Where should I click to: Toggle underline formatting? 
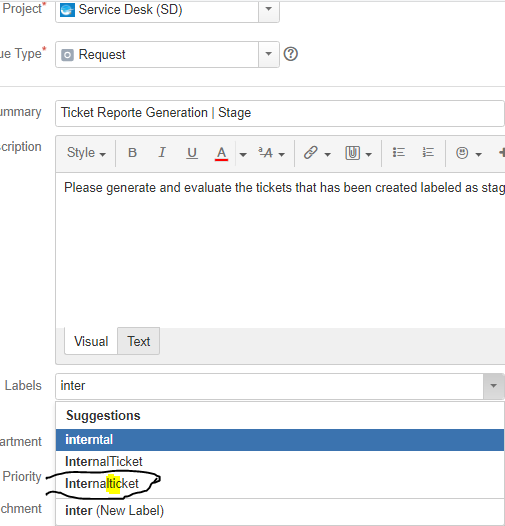point(192,153)
